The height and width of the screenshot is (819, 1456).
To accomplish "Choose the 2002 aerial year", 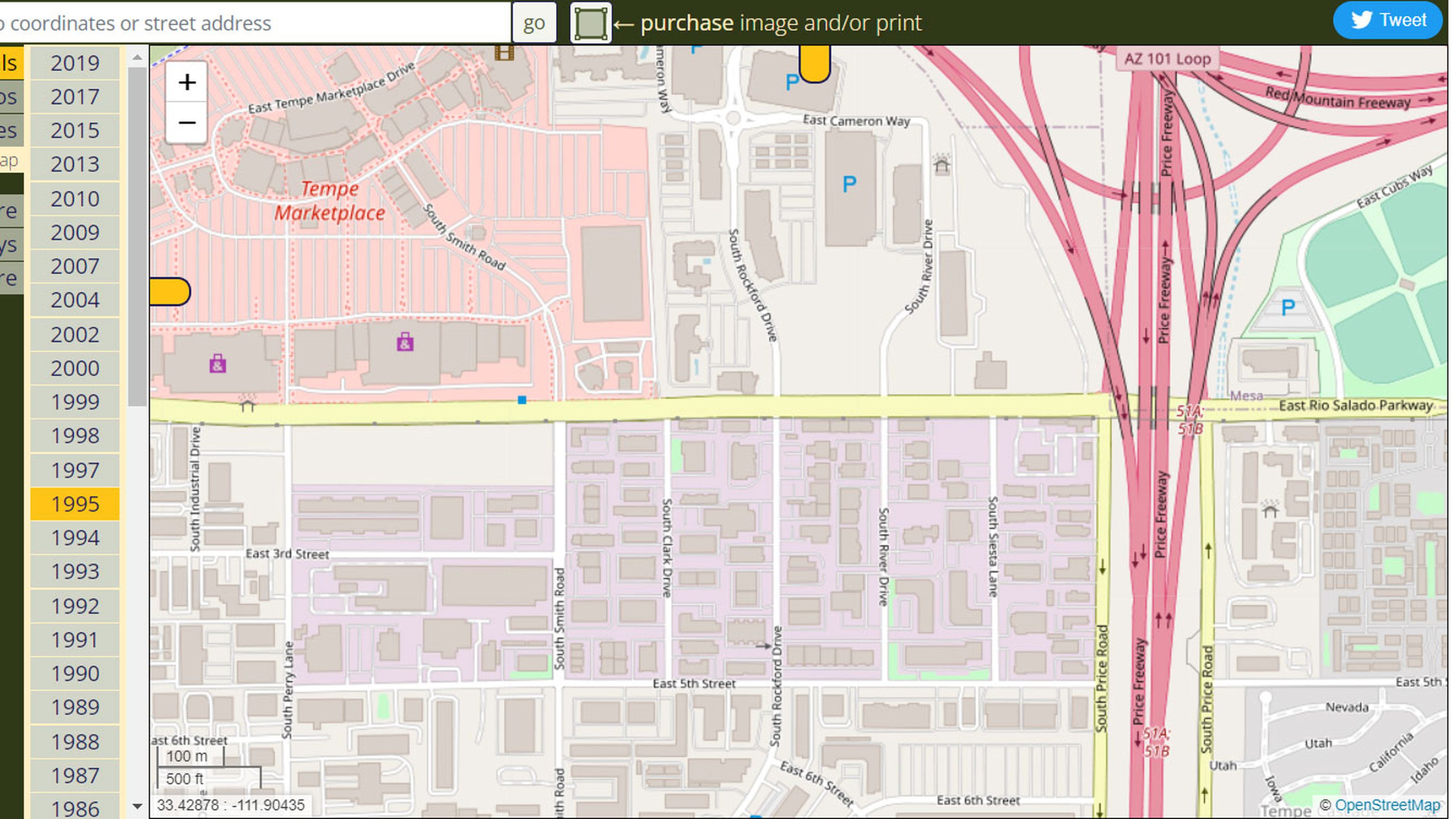I will coord(75,334).
